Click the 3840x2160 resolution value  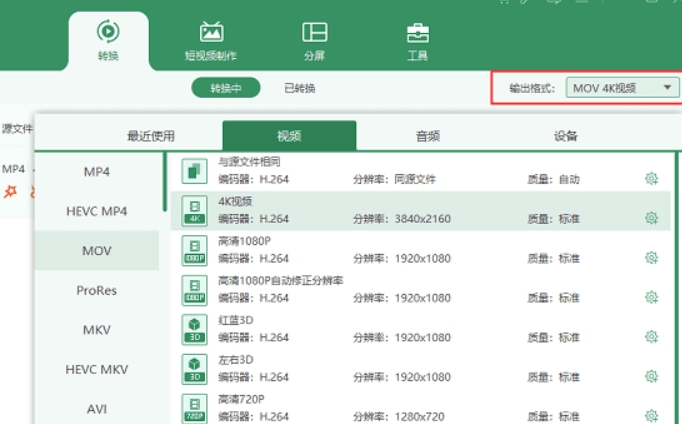[x=422, y=219]
